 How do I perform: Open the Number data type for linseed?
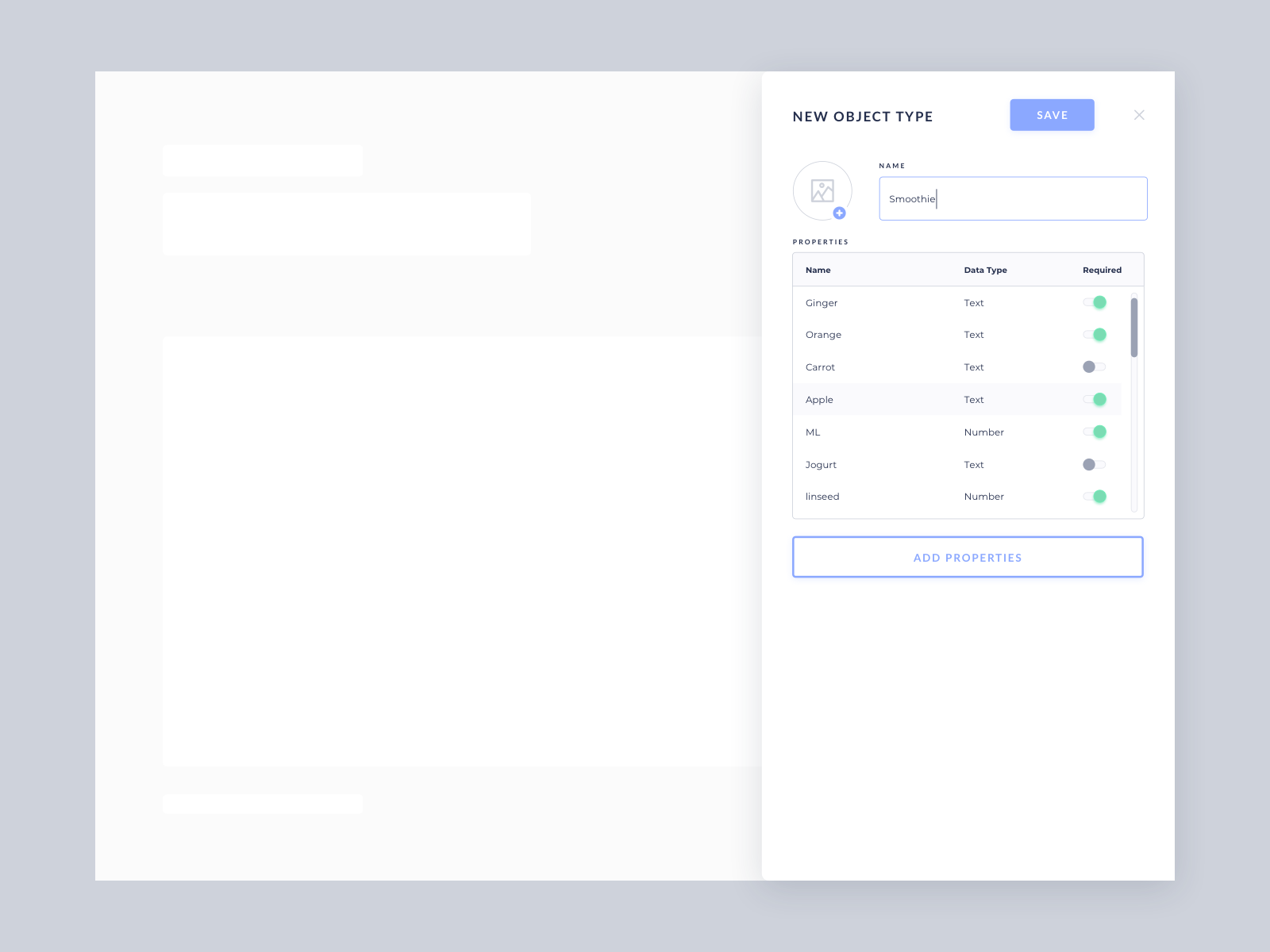tap(984, 496)
